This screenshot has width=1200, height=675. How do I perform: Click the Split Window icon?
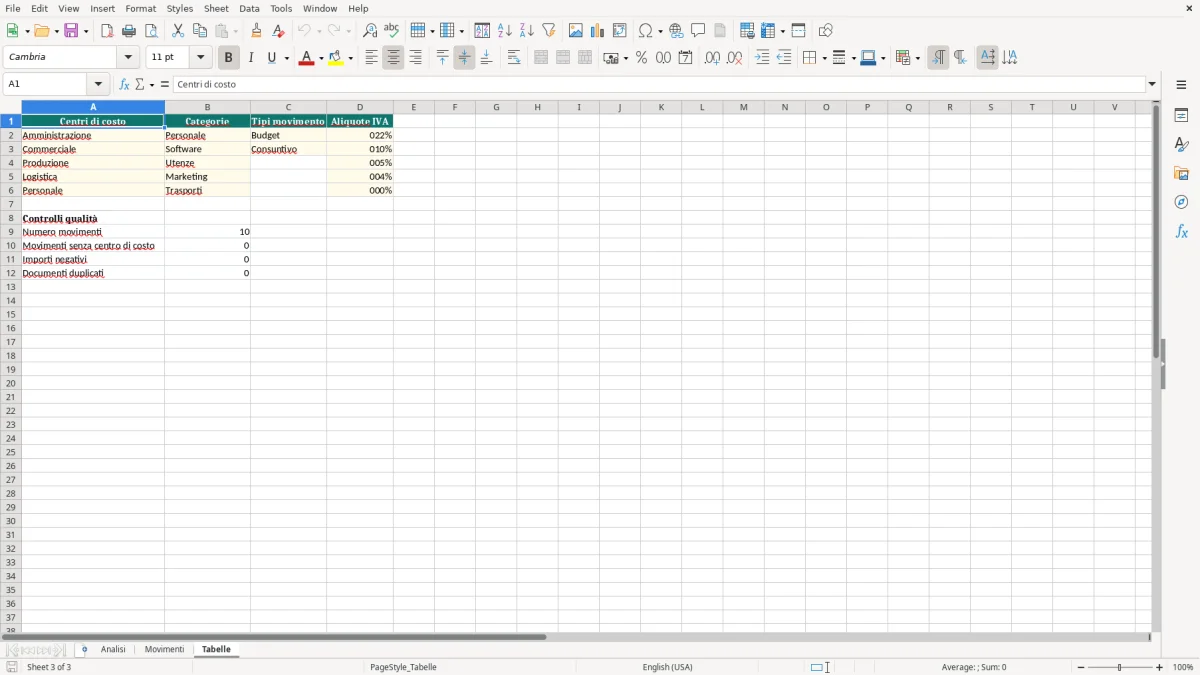pos(799,31)
